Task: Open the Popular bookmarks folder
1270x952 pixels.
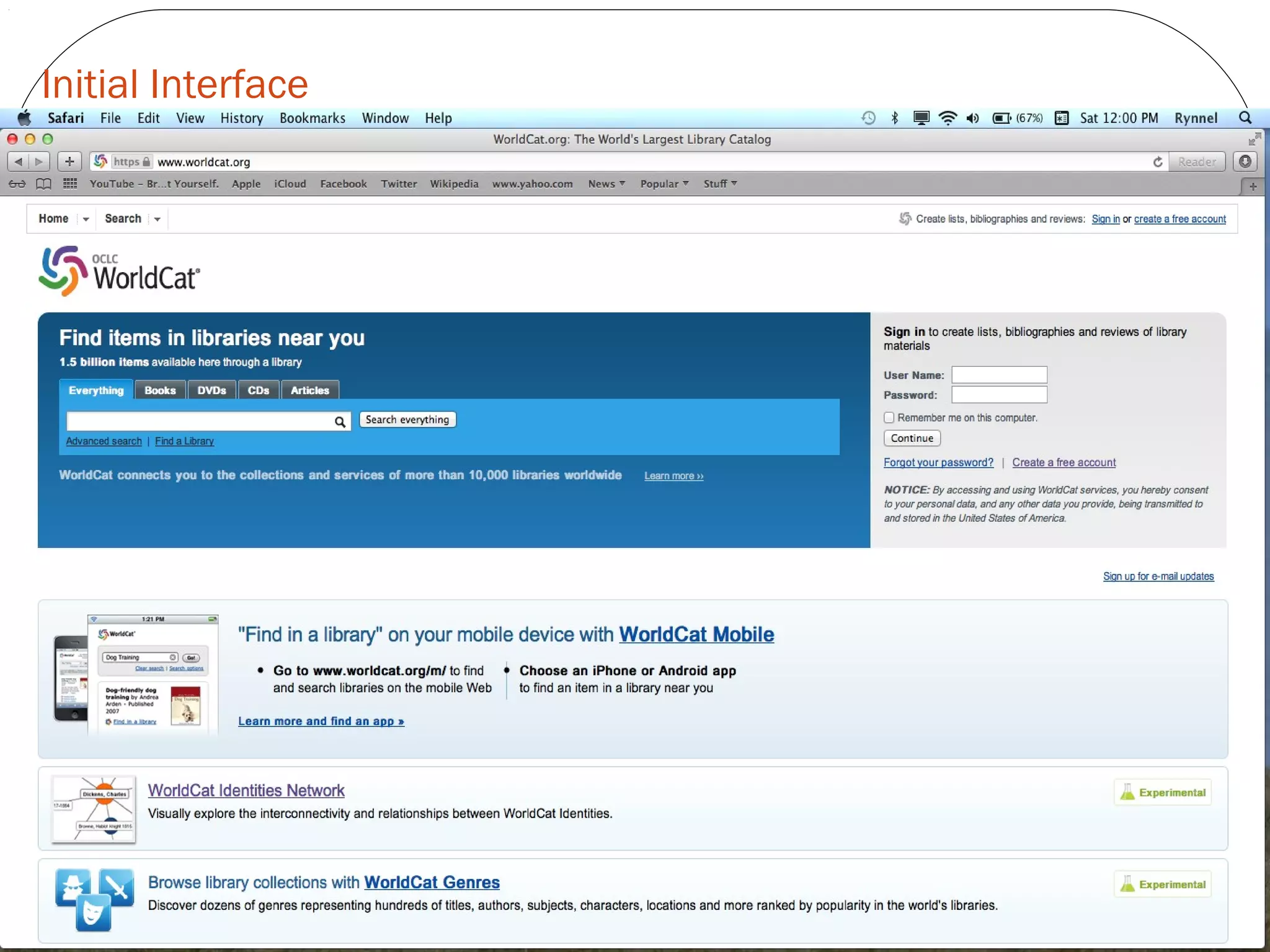Action: coord(664,184)
